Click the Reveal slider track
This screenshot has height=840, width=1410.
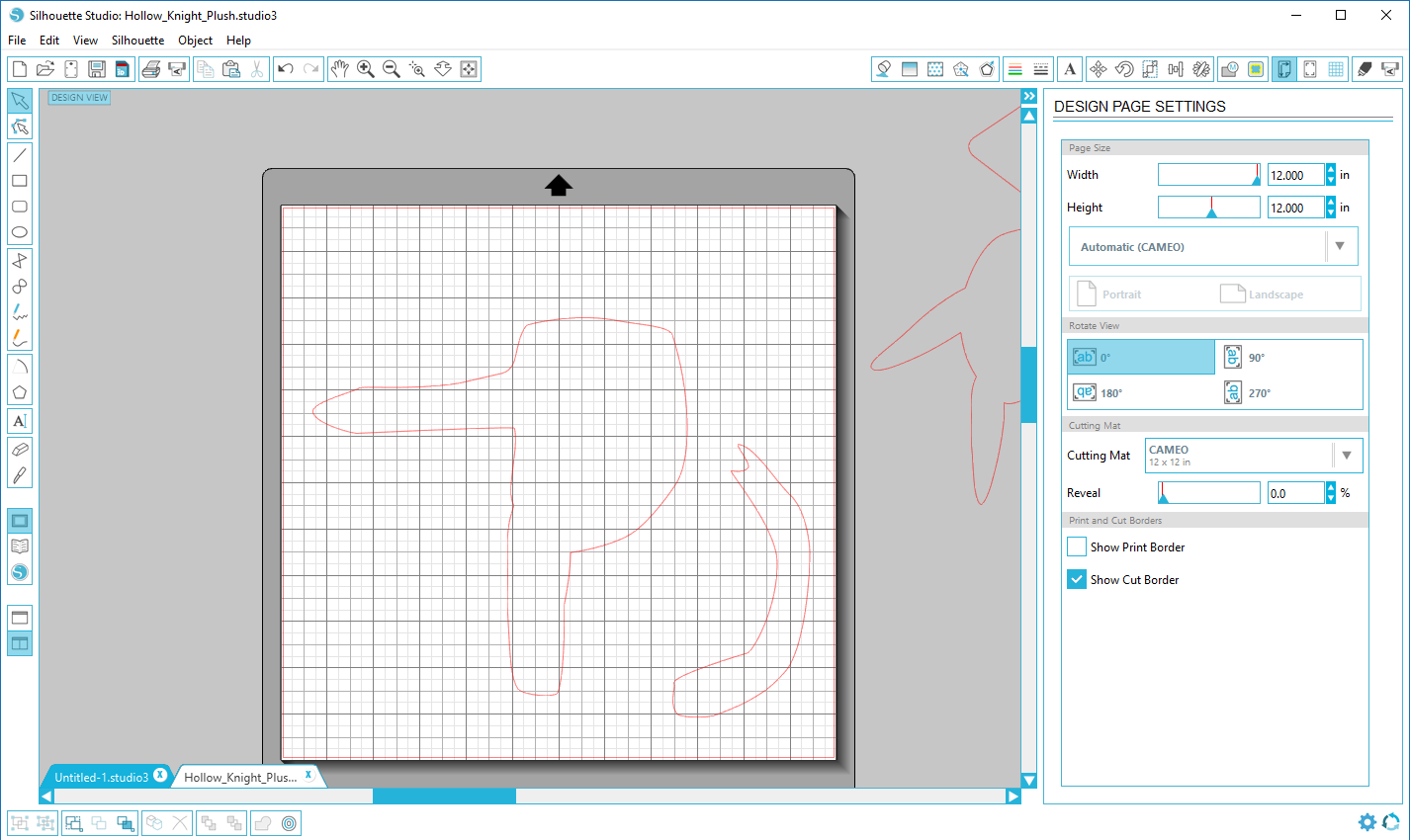[x=1209, y=492]
